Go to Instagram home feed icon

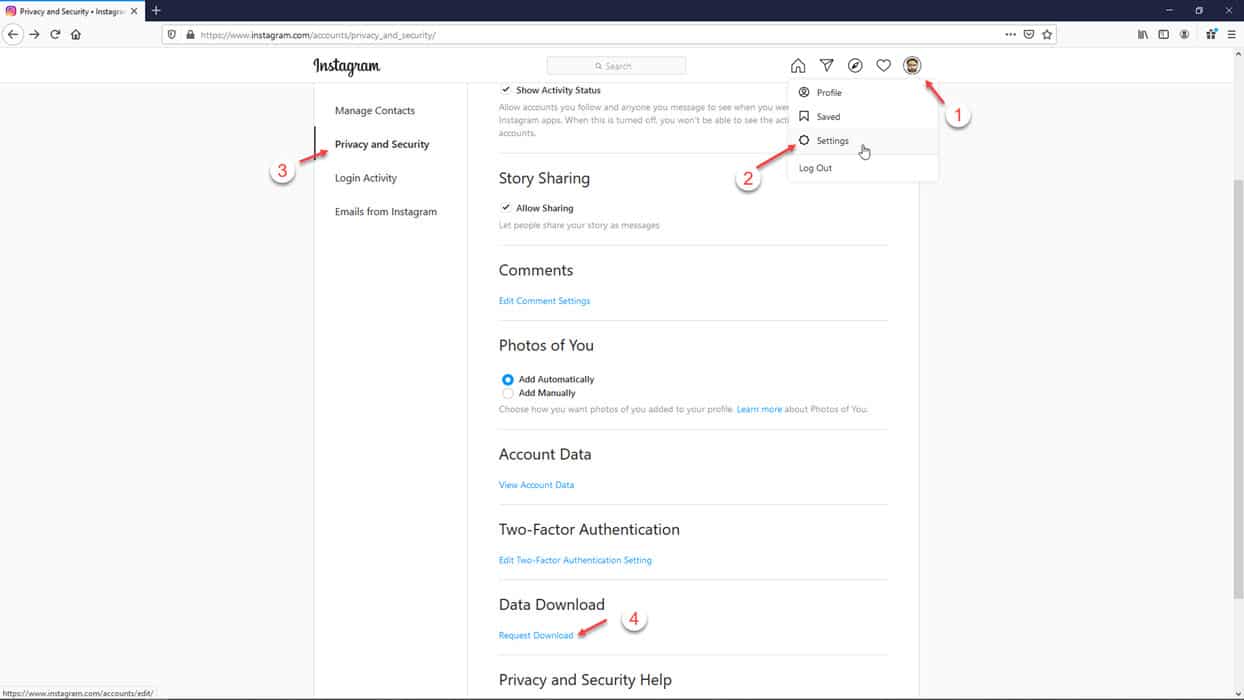[798, 66]
